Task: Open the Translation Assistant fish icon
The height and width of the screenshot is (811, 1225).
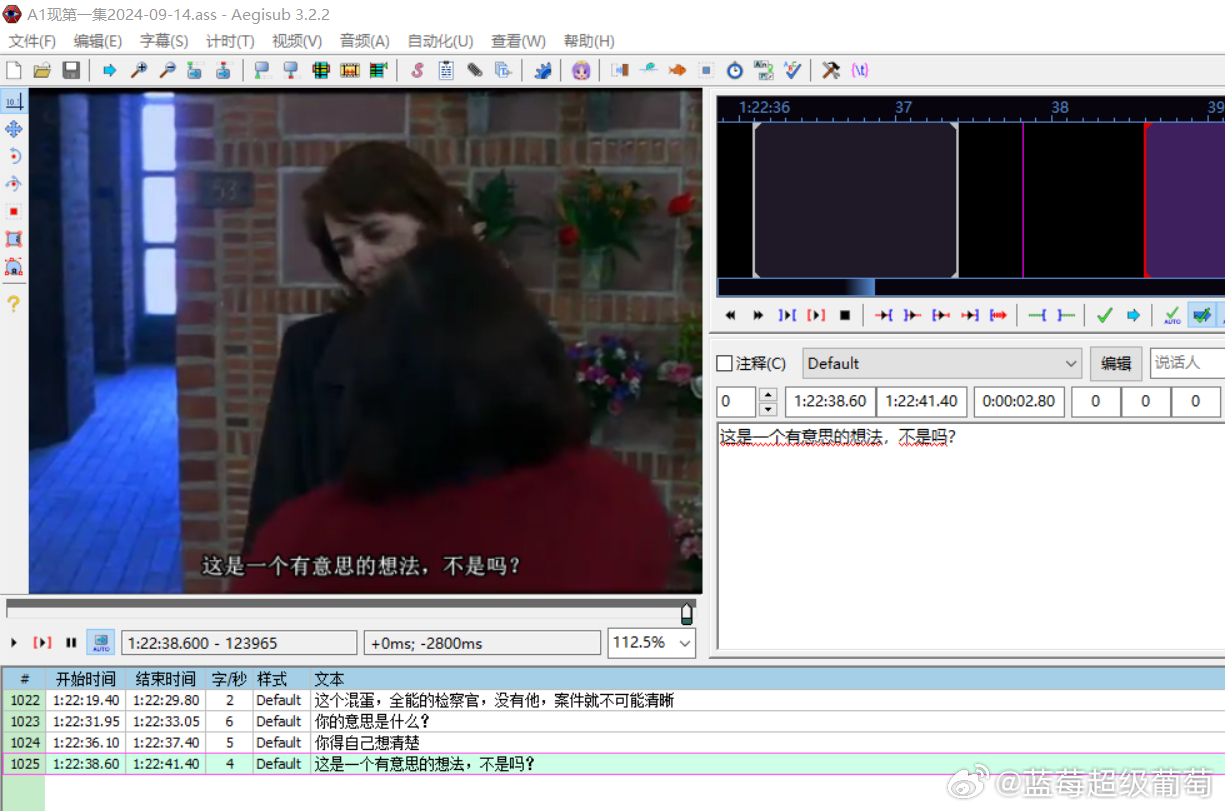Action: [x=677, y=70]
